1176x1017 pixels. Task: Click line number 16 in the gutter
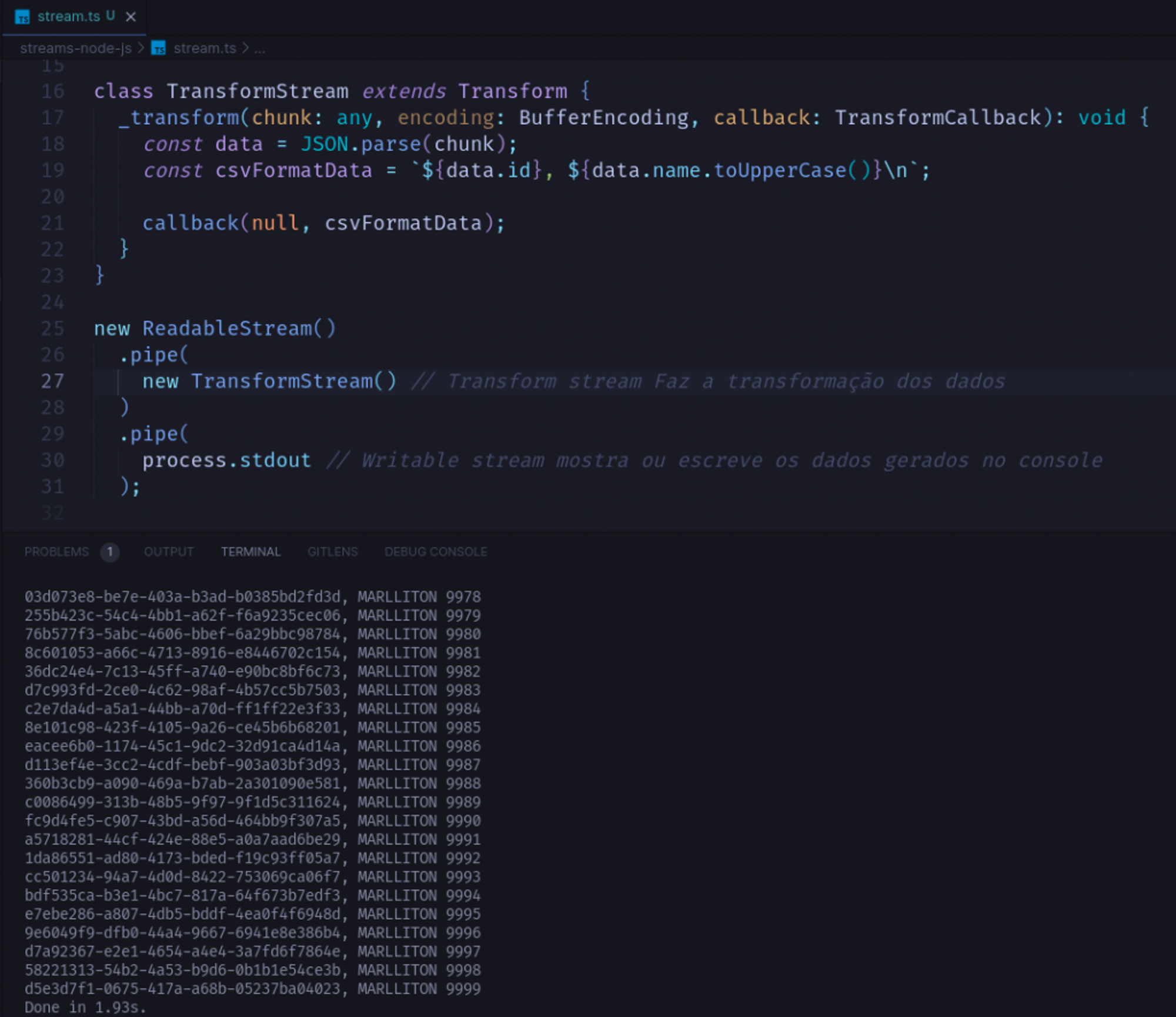[x=52, y=91]
